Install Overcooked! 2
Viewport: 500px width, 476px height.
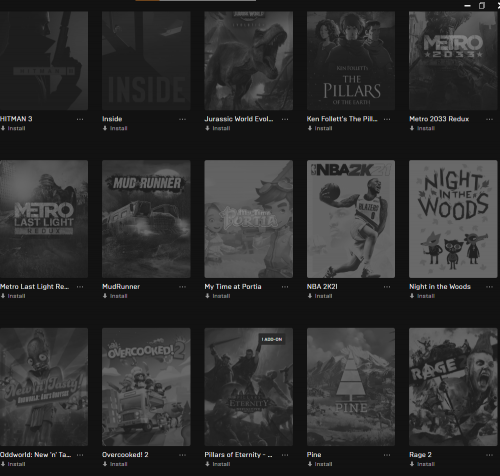pos(115,464)
